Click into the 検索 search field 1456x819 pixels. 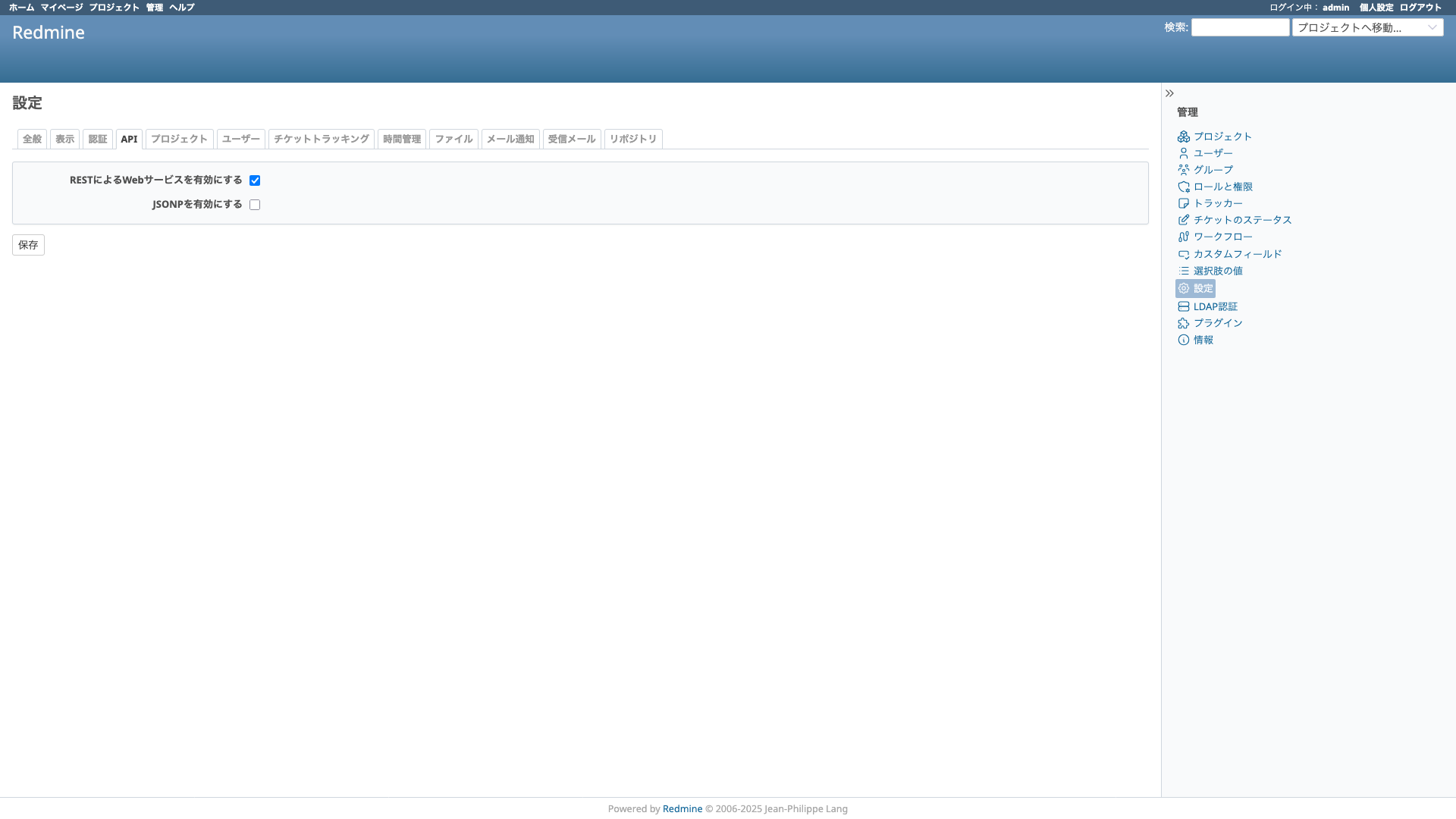(x=1240, y=27)
